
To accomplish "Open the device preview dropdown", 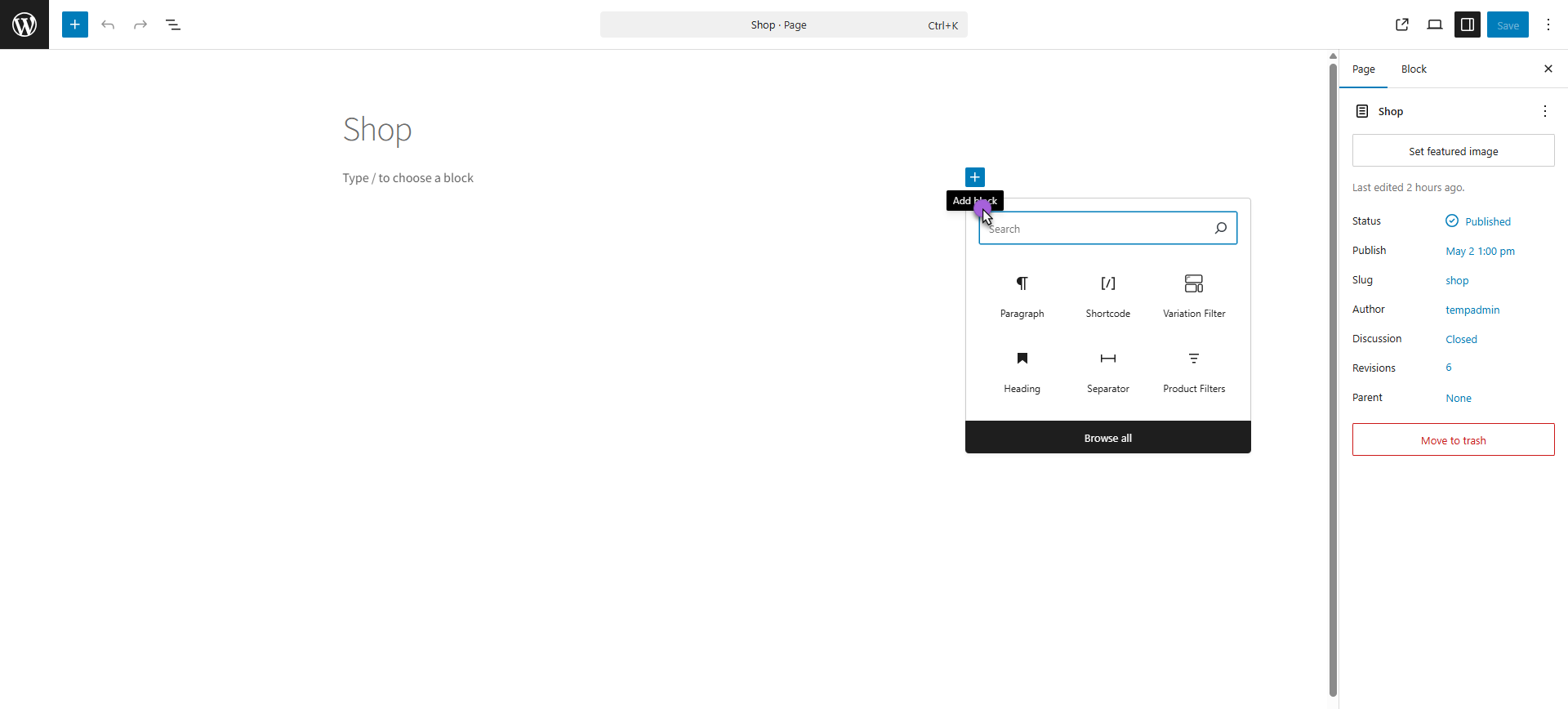I will point(1435,25).
